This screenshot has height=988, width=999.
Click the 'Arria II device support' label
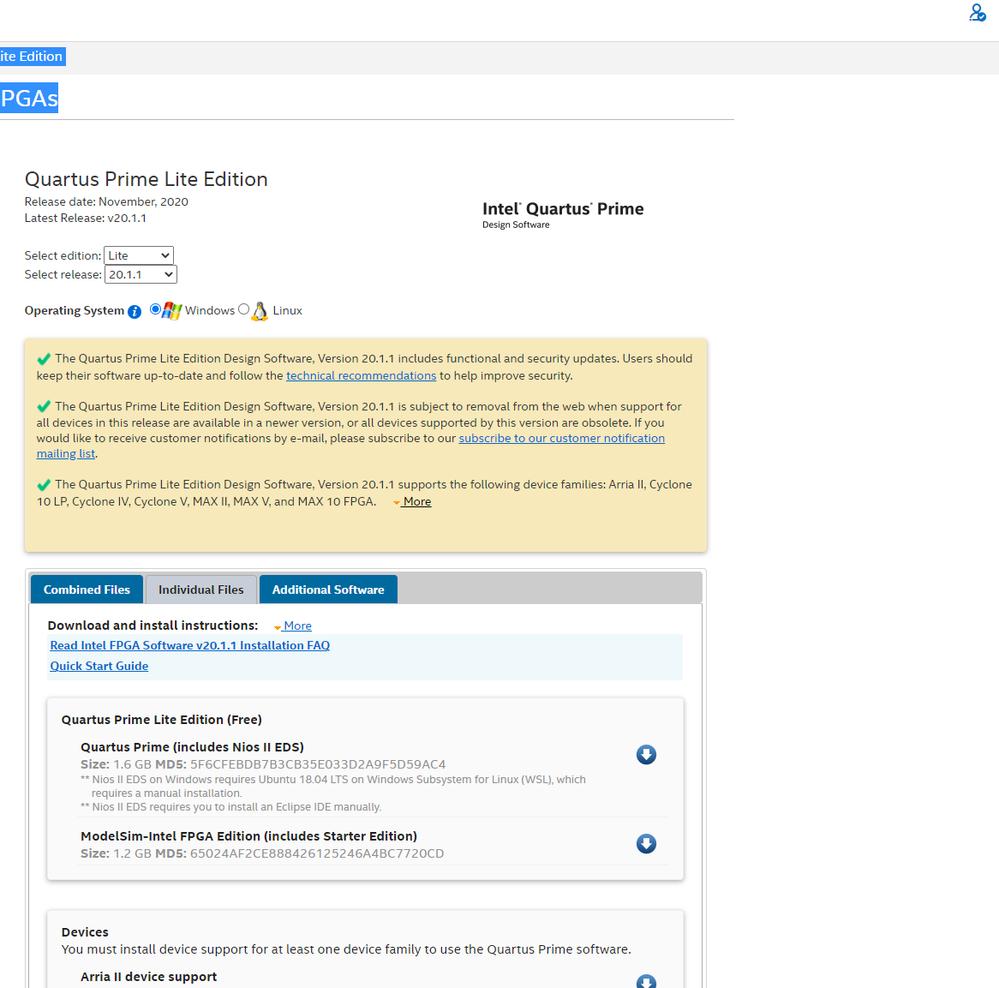(148, 977)
